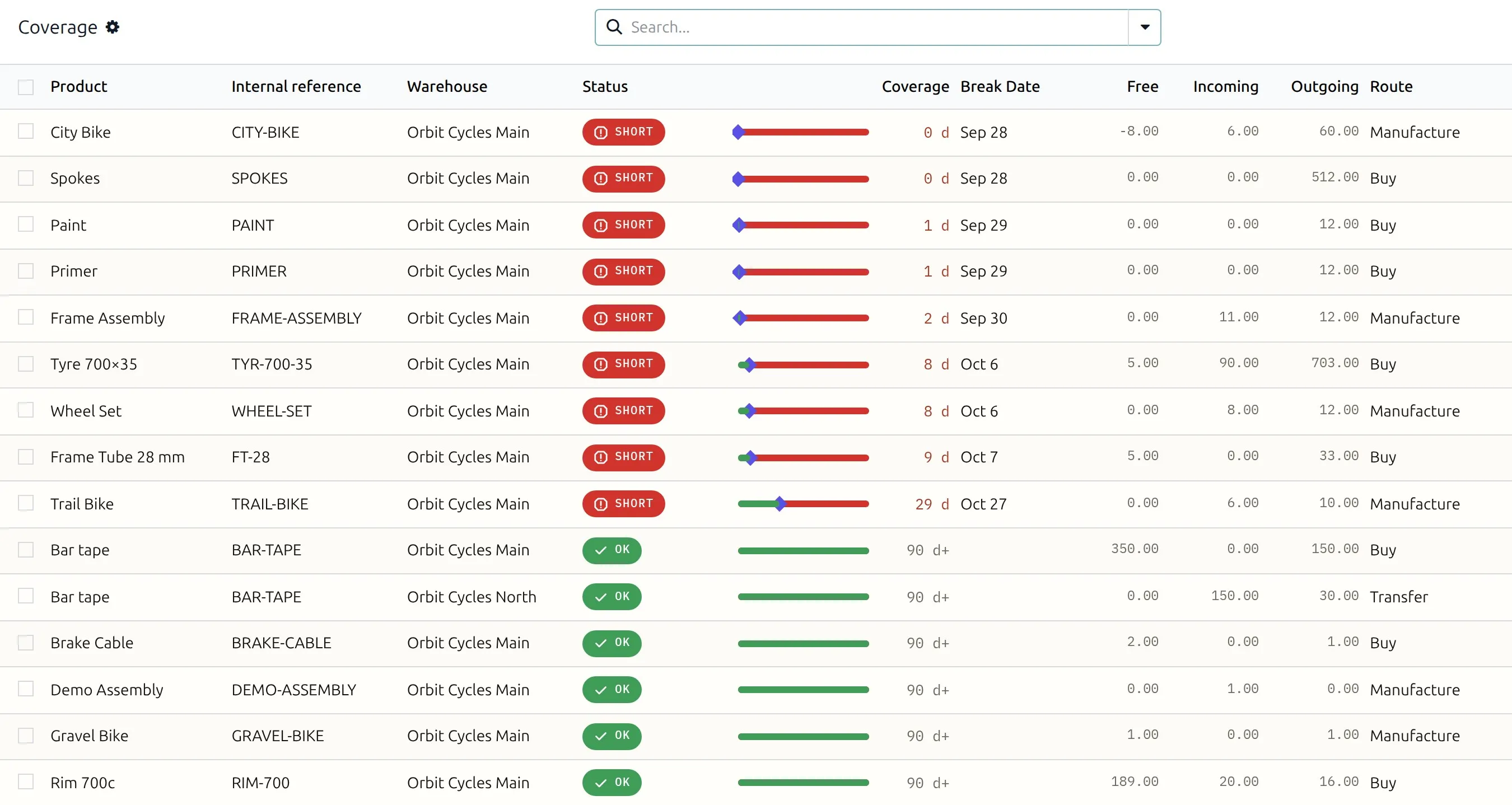Click the WHEEL-SET internal reference
Image resolution: width=1512 pixels, height=805 pixels.
tap(271, 411)
